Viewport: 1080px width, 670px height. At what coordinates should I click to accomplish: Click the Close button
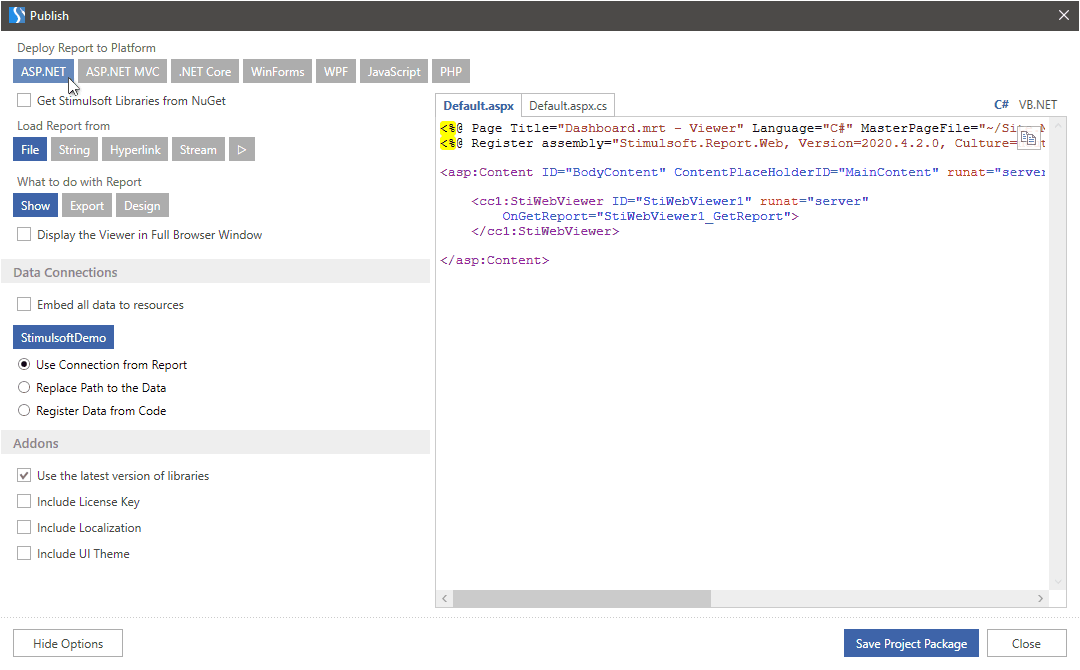(x=1026, y=643)
